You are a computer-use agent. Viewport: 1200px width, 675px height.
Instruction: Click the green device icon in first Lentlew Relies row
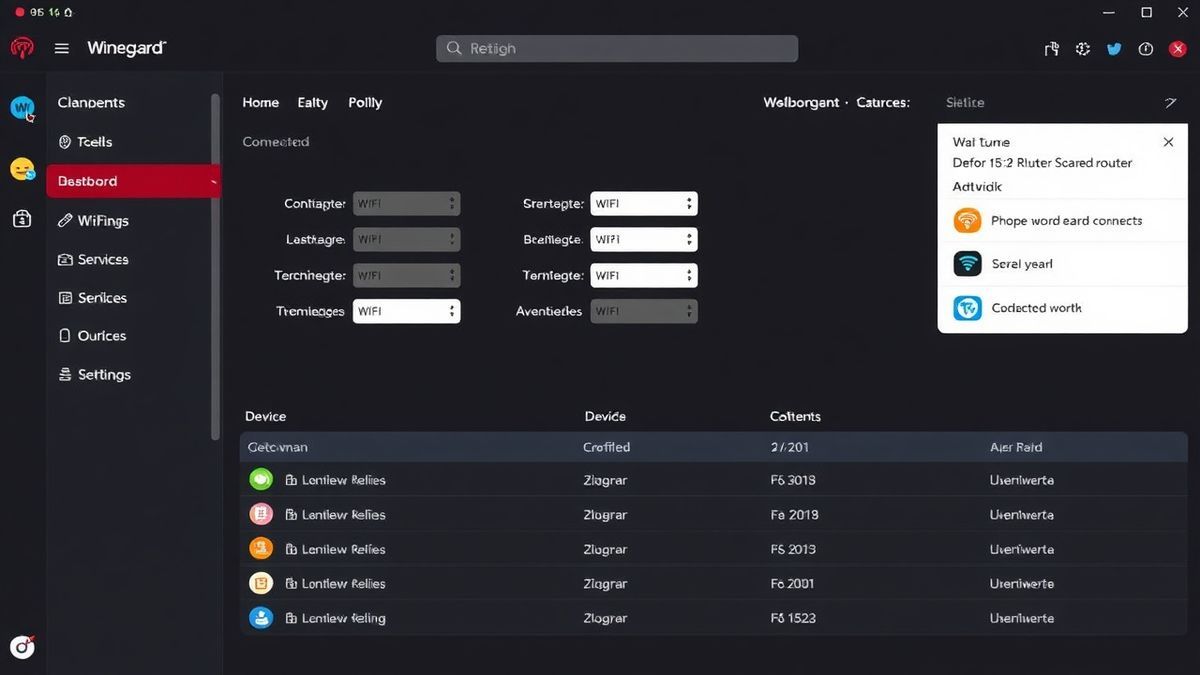click(x=261, y=479)
